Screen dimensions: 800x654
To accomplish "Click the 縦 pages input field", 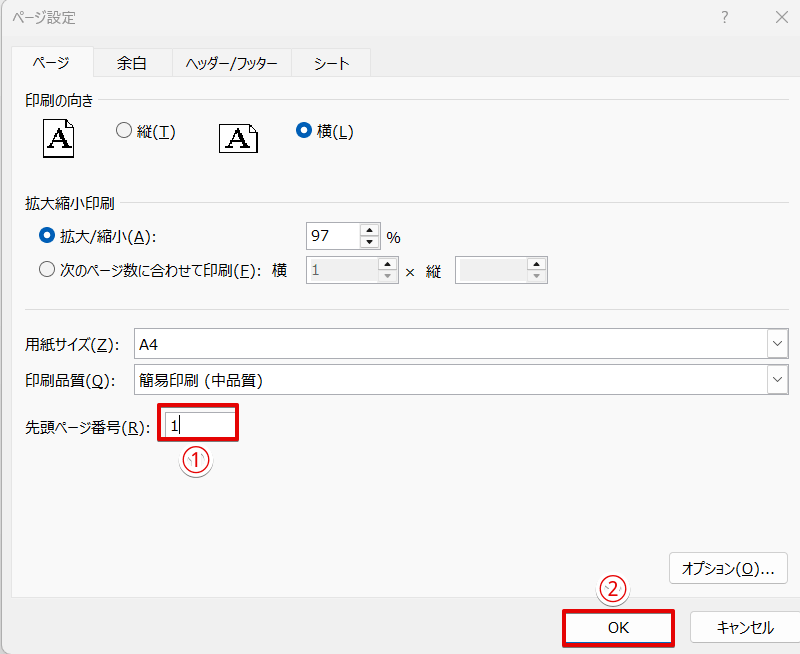I will click(492, 270).
